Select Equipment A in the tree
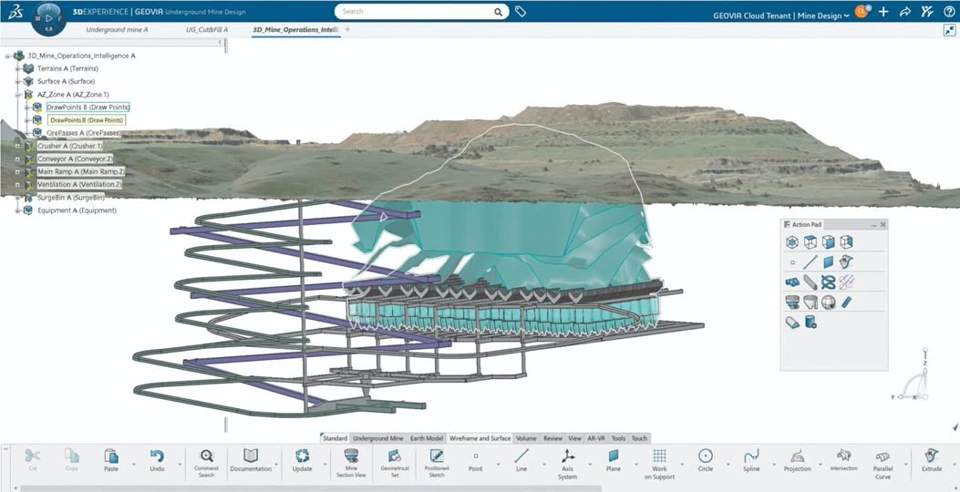The width and height of the screenshot is (960, 492). pos(77,211)
